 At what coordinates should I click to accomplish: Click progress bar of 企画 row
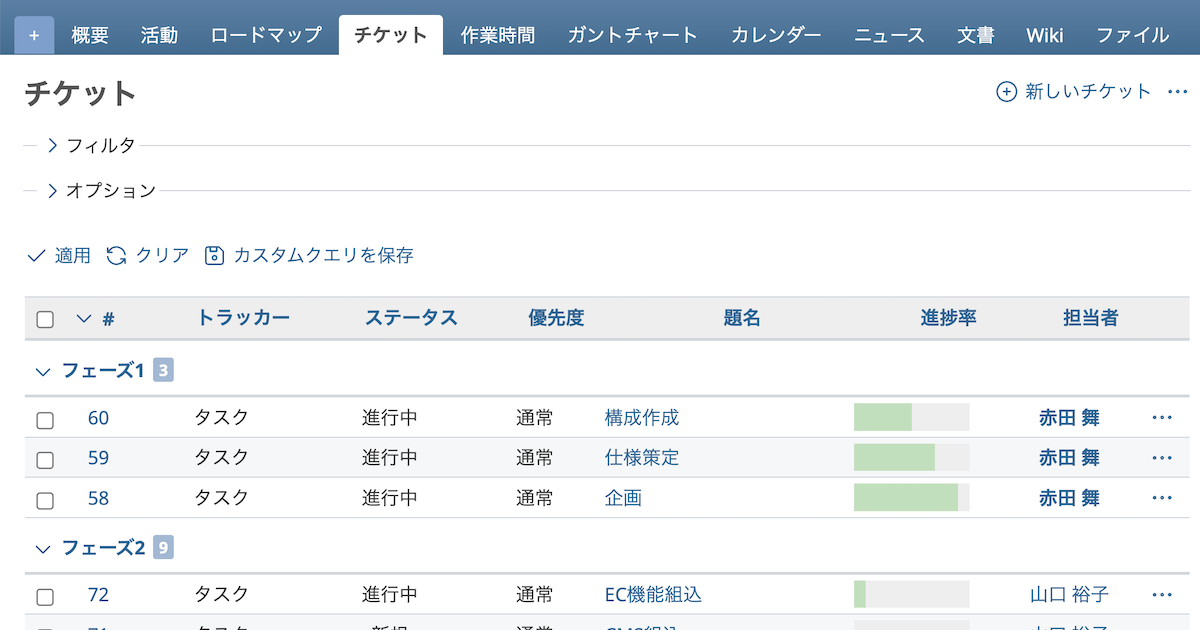click(912, 497)
